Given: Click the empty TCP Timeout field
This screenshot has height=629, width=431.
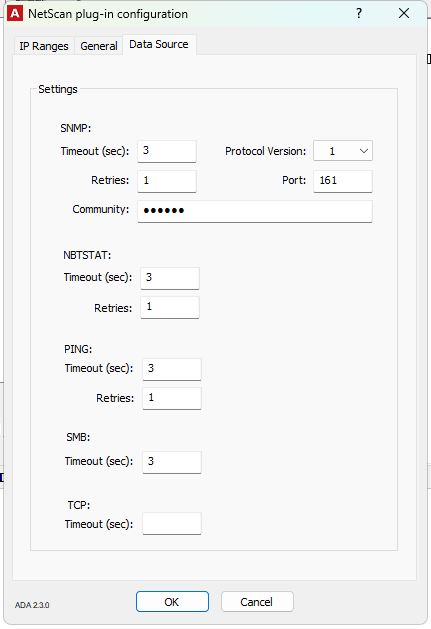Looking at the screenshot, I should tap(172, 523).
